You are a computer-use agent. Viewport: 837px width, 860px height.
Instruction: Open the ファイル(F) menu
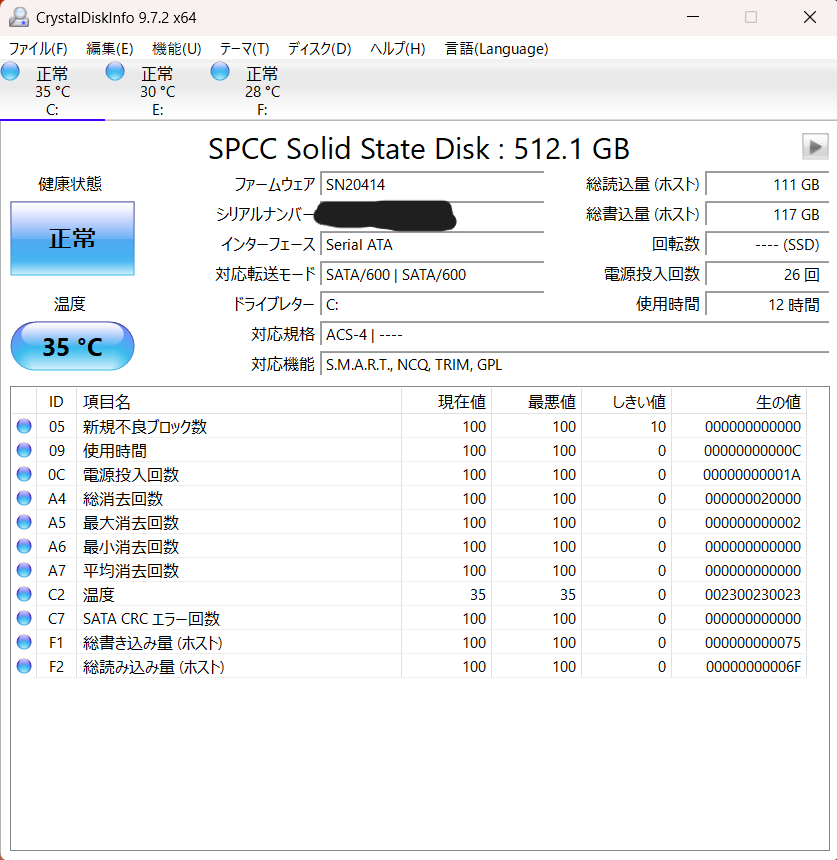[37, 48]
